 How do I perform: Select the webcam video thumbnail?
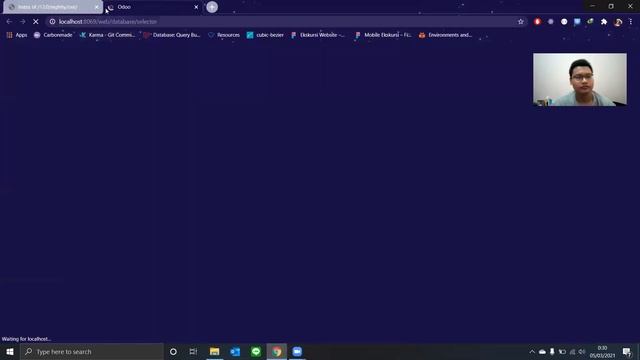click(580, 80)
